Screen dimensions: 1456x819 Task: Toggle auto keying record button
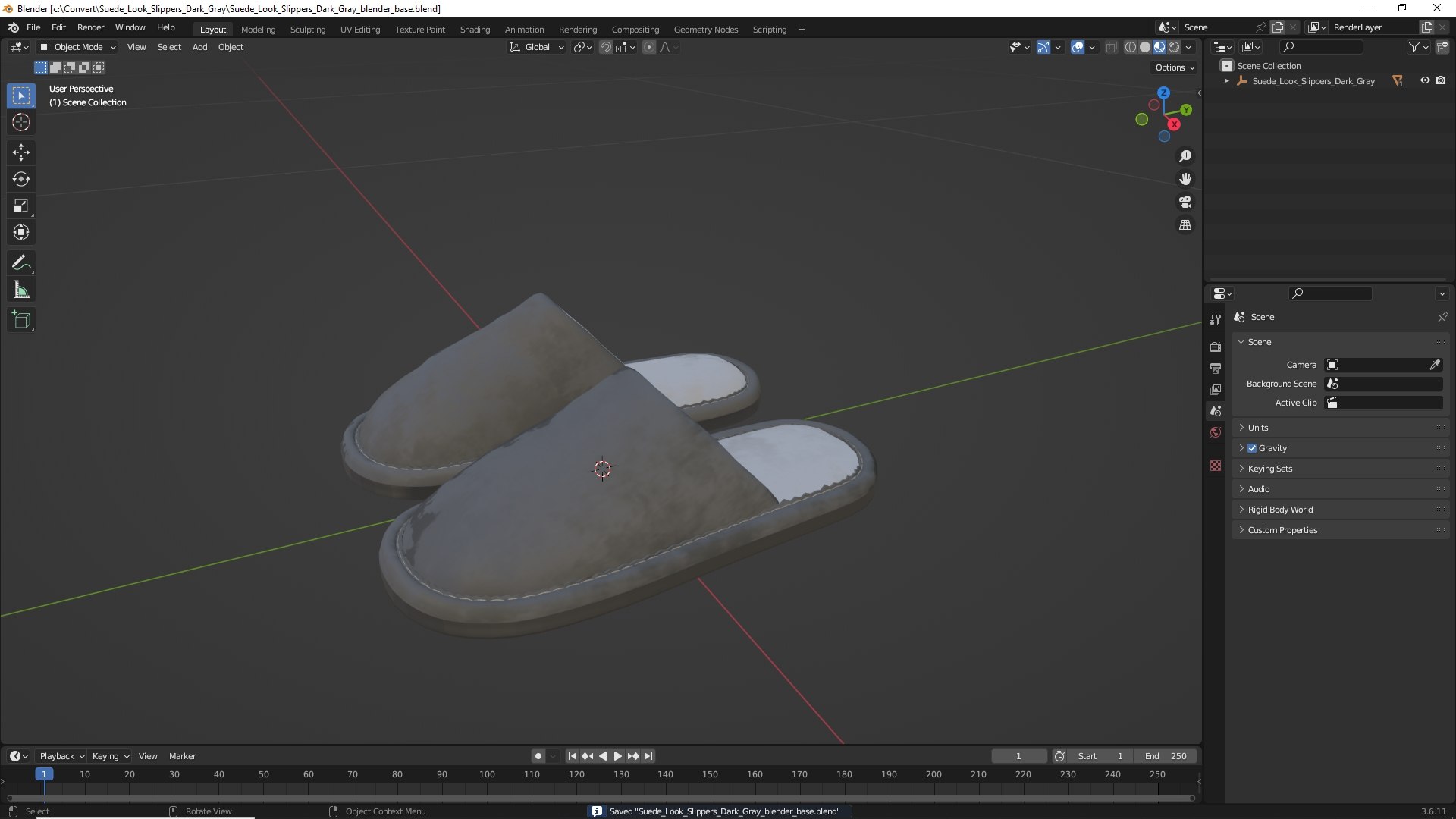click(538, 756)
